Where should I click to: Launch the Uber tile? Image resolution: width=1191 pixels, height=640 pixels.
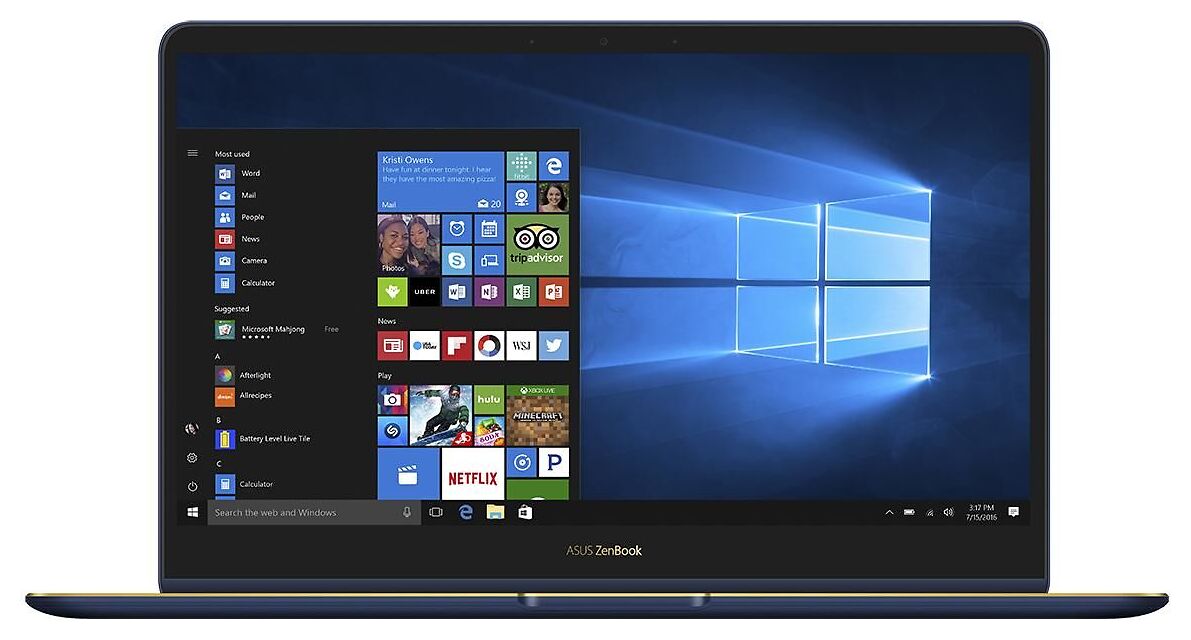click(425, 292)
